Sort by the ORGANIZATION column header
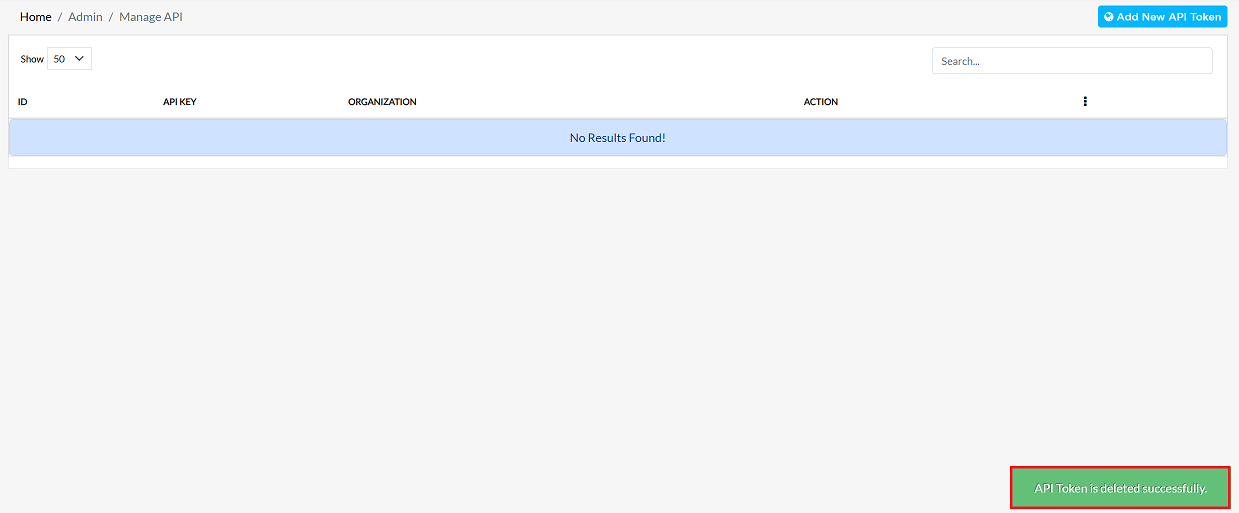 382,102
